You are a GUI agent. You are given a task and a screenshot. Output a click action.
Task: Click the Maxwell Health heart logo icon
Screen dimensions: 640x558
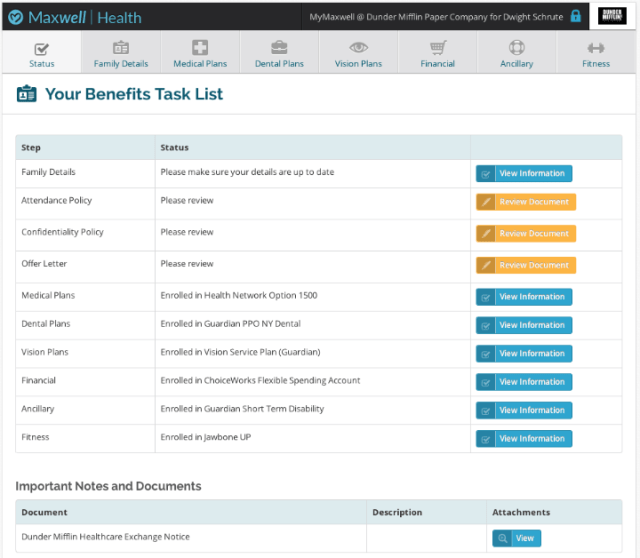tap(16, 18)
